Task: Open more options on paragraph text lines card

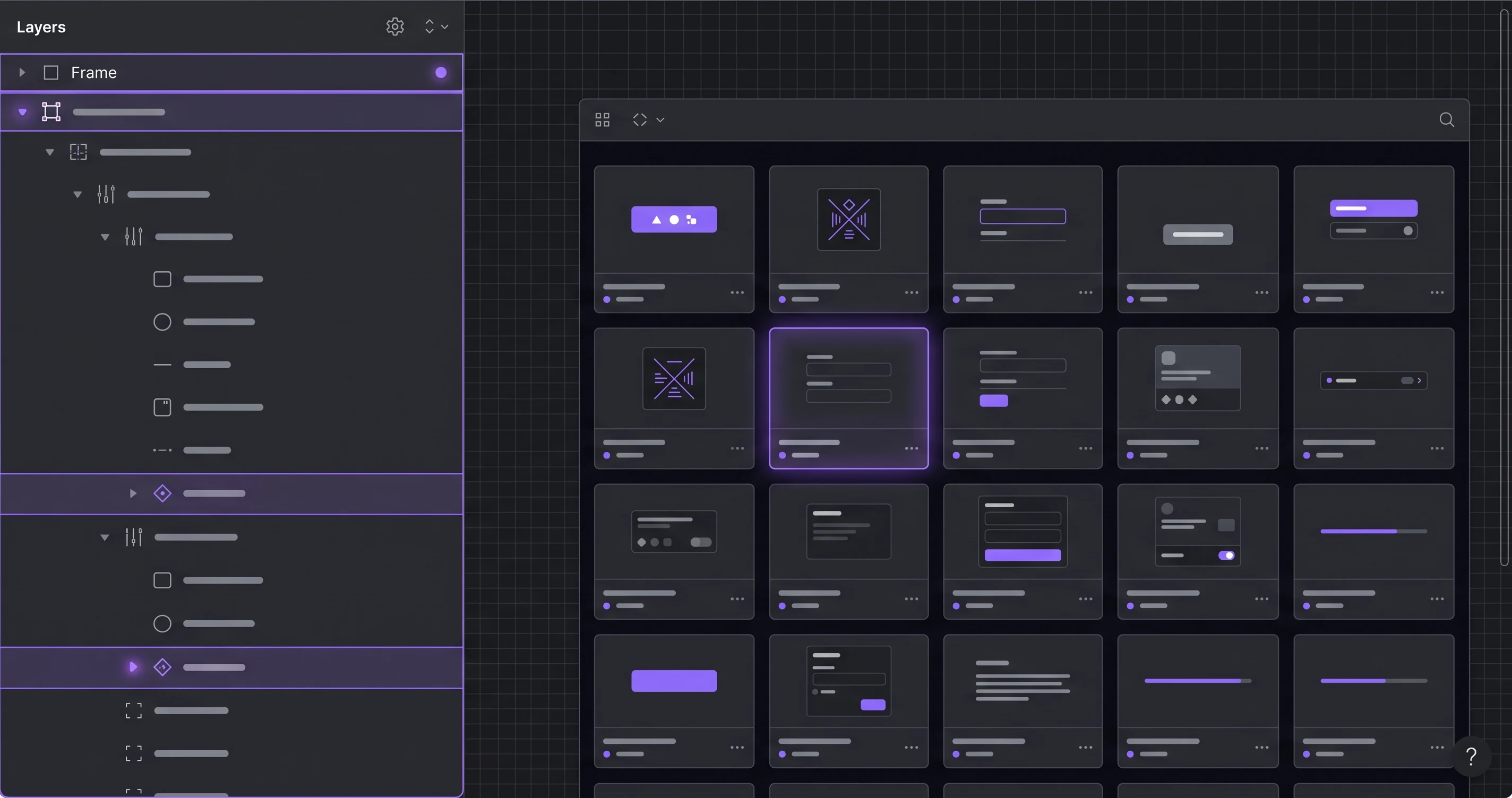Action: coord(1085,748)
